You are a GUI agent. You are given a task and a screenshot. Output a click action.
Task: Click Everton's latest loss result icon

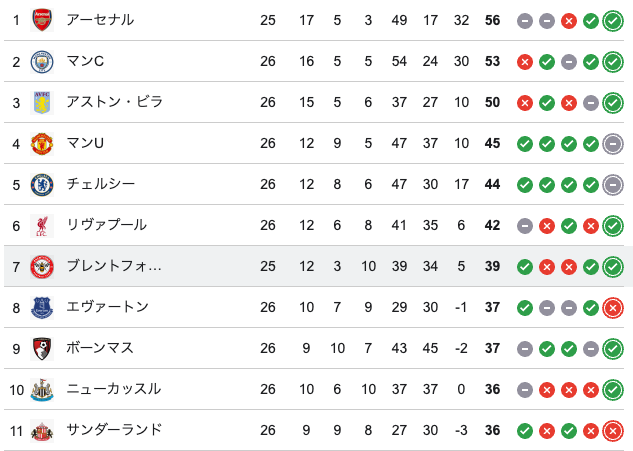tap(613, 307)
